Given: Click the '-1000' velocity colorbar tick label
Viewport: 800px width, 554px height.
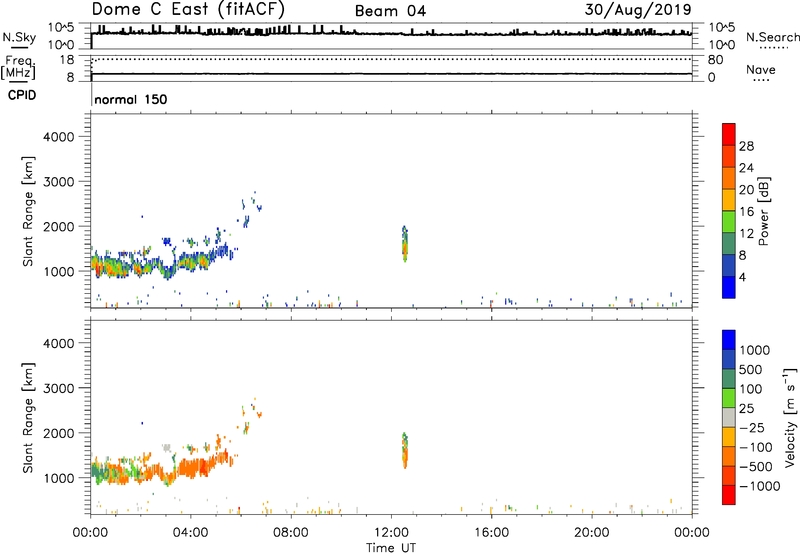Looking at the screenshot, I should pyautogui.click(x=759, y=486).
